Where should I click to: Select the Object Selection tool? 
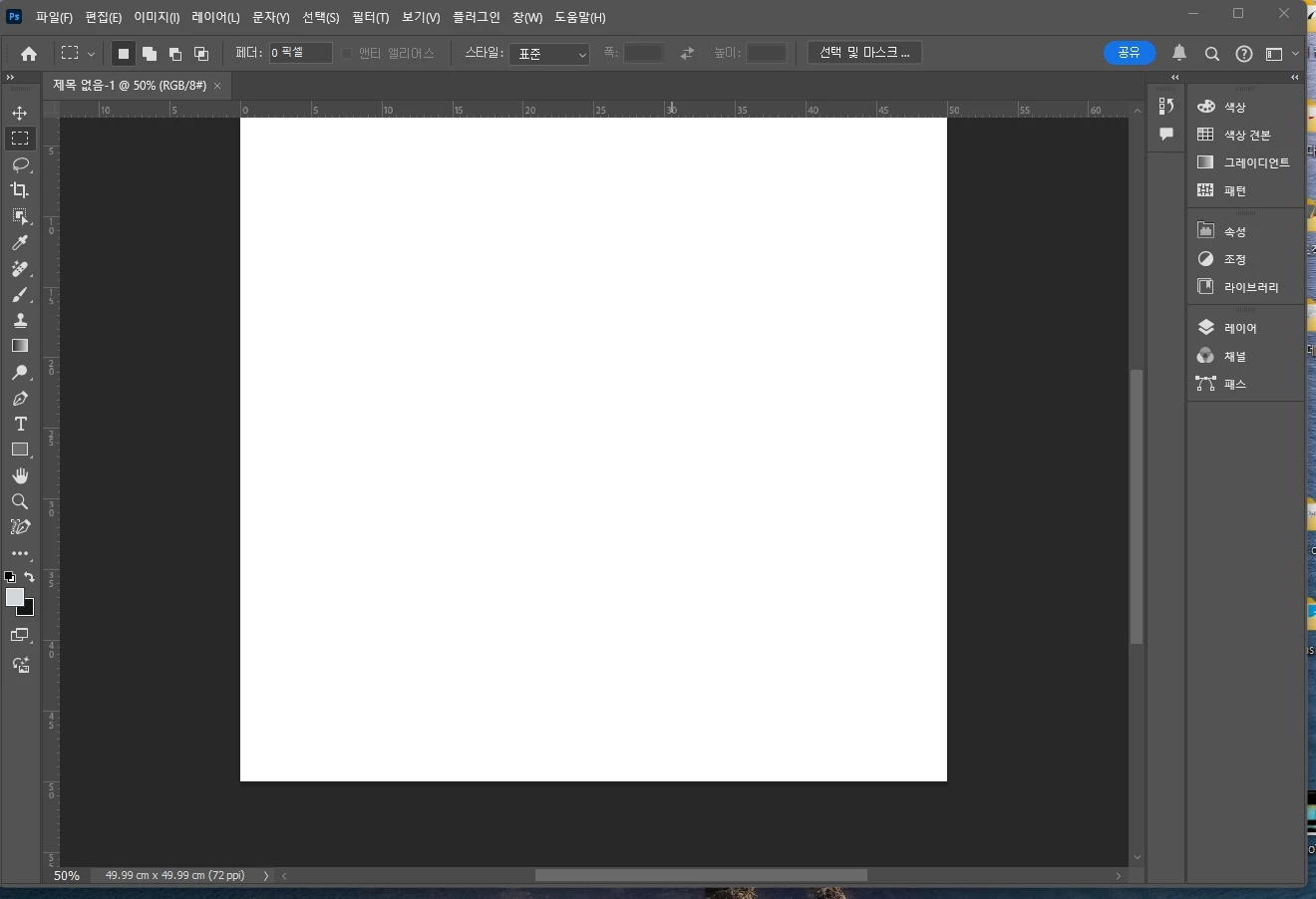pyautogui.click(x=20, y=216)
